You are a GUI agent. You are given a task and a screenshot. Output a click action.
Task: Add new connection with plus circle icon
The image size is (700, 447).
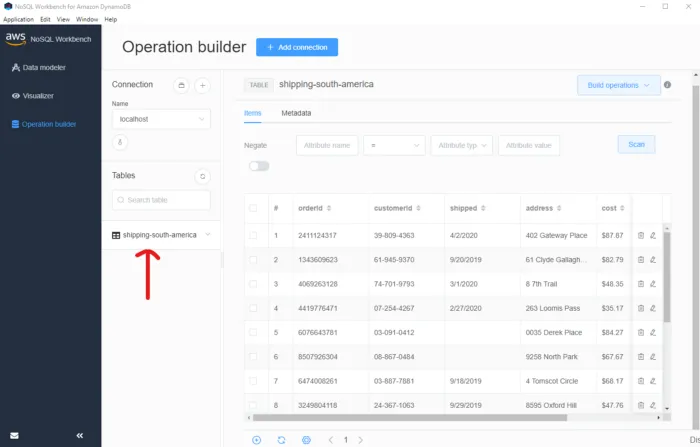tap(202, 85)
